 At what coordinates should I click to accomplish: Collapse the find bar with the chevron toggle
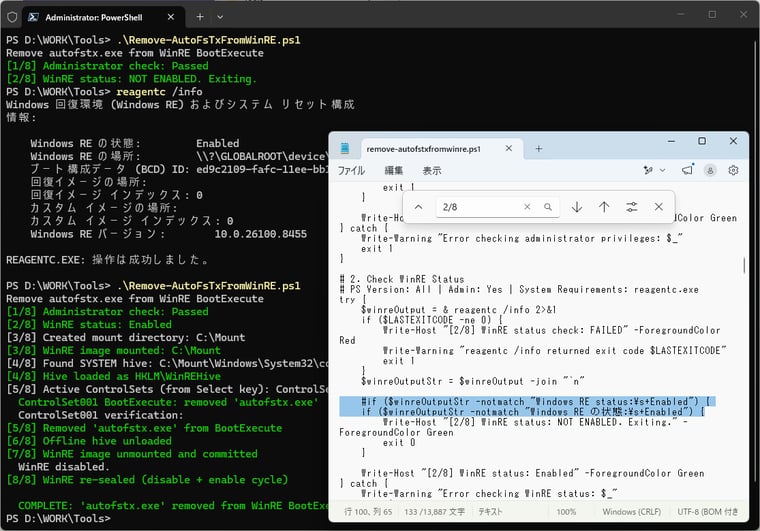(x=419, y=207)
